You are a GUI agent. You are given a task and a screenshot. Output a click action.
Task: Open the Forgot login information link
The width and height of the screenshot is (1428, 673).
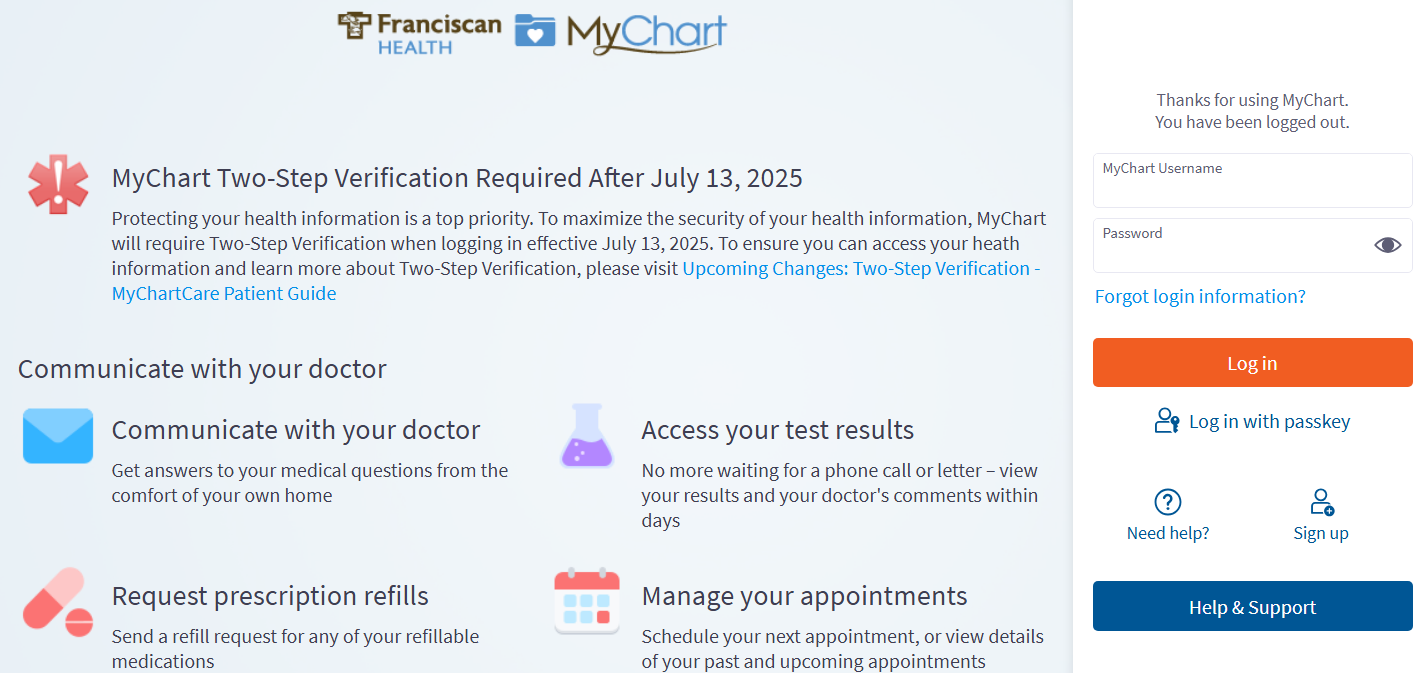(x=1200, y=296)
